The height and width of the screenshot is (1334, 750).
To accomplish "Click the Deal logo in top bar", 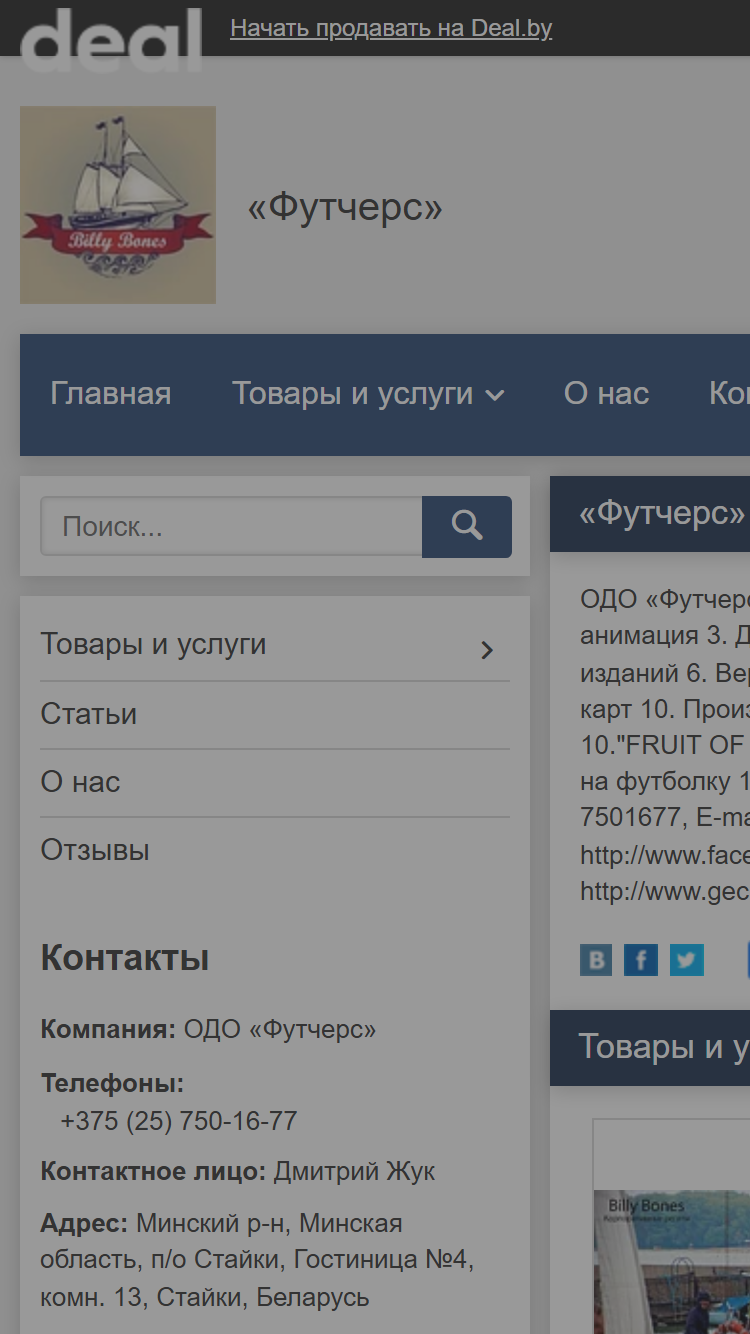I will tap(111, 38).
